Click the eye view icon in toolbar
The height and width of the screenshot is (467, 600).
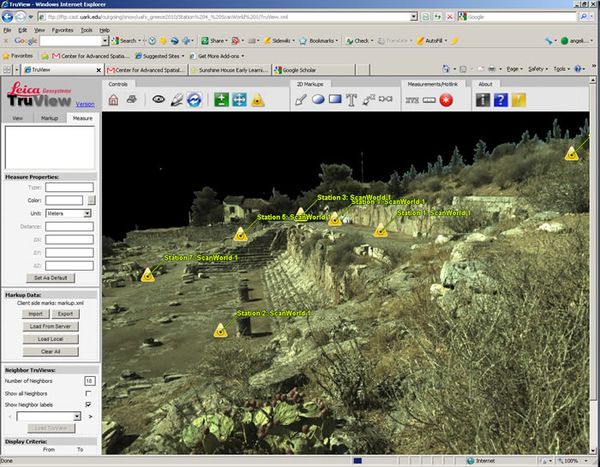coord(158,100)
